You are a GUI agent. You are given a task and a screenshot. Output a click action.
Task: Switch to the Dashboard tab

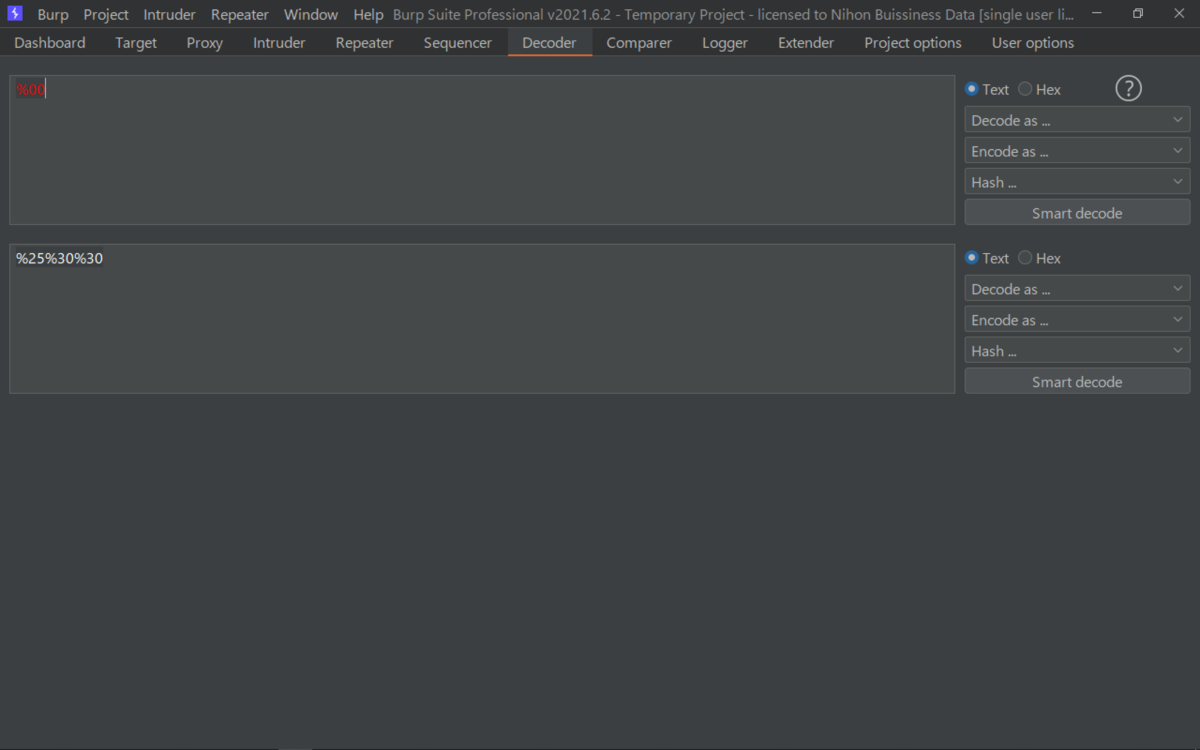pyautogui.click(x=50, y=43)
